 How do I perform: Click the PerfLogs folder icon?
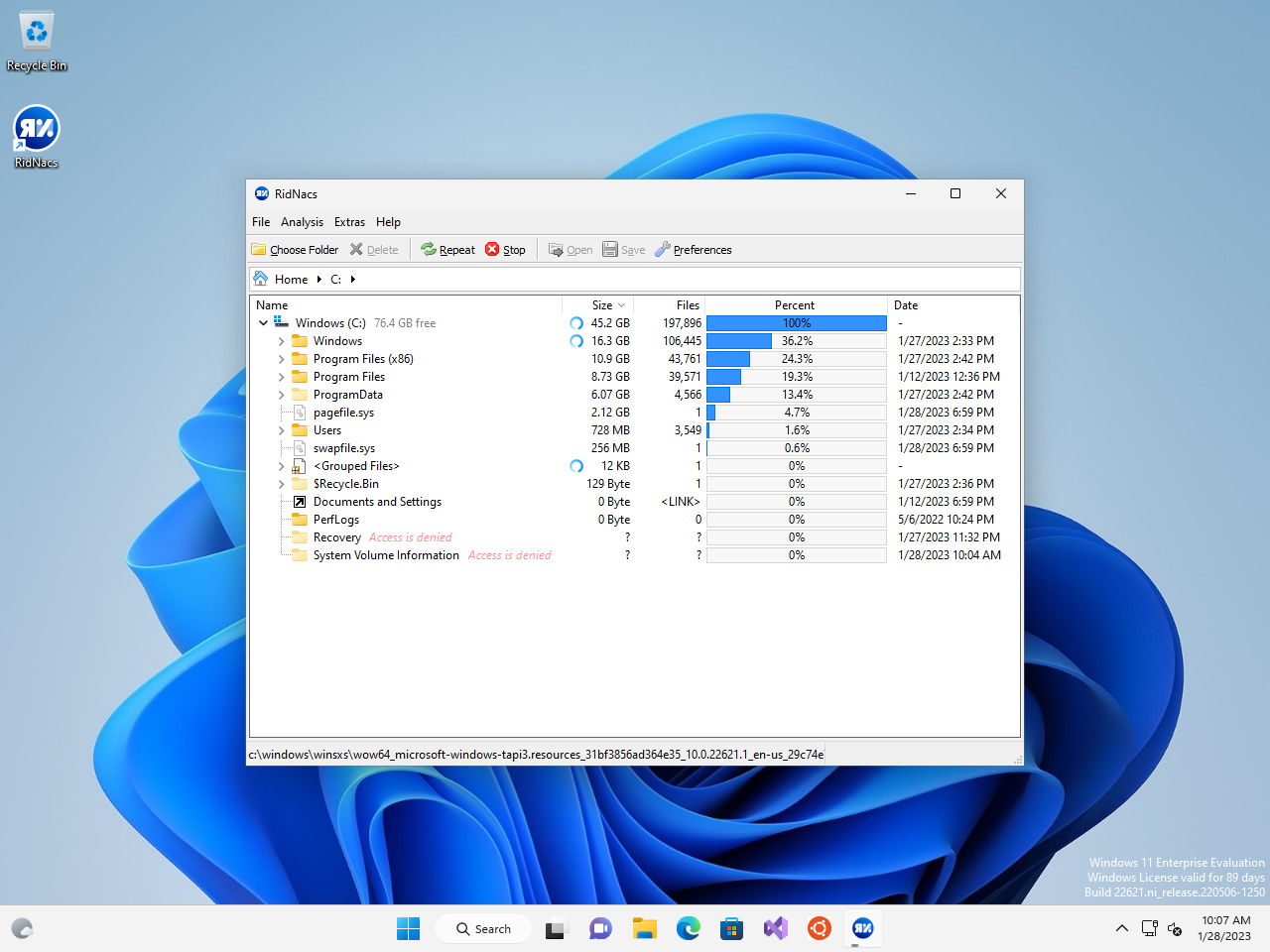click(299, 520)
